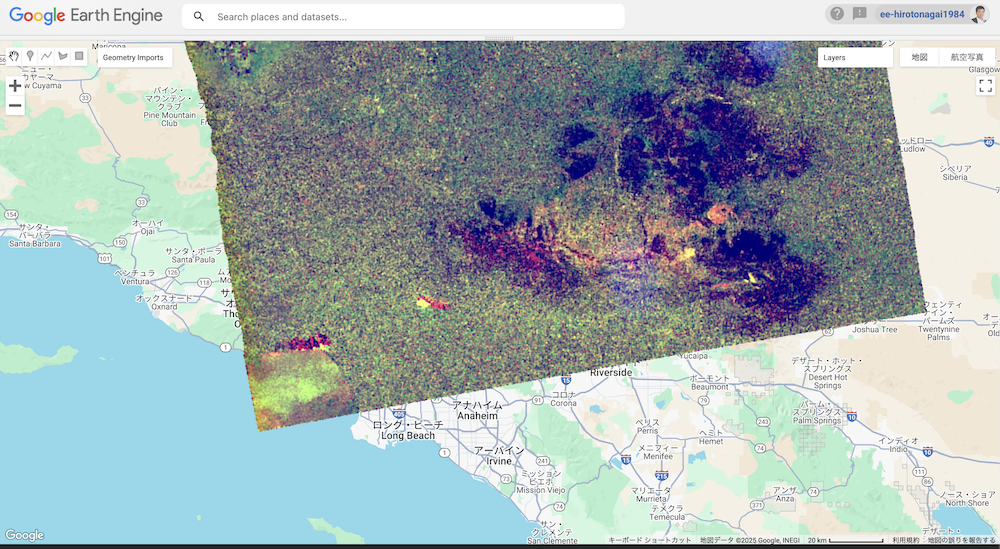Zoom in on the map
The height and width of the screenshot is (549, 1000).
tap(15, 86)
